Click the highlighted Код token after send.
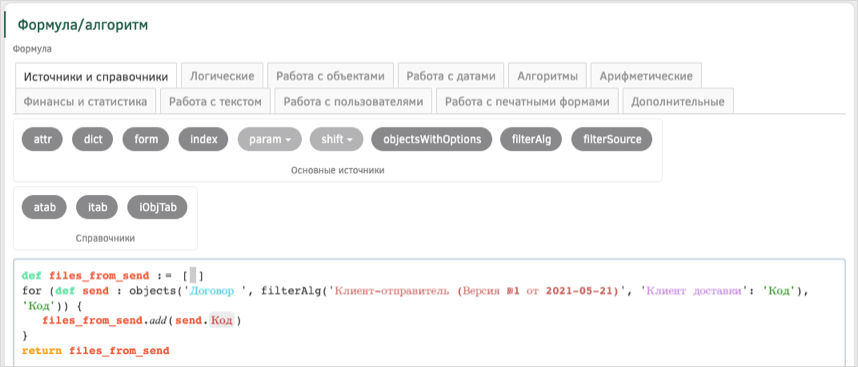This screenshot has height=367, width=858. click(222, 321)
